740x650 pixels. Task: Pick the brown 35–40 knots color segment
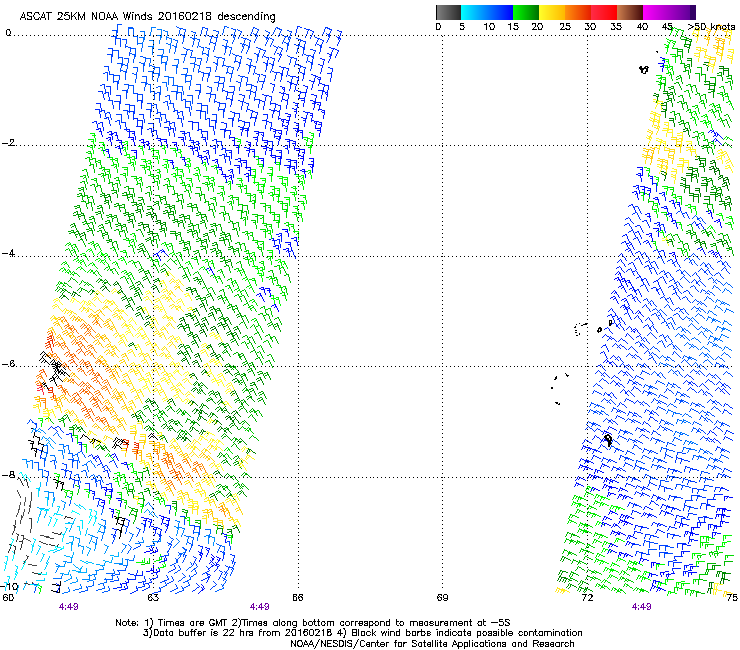630,12
